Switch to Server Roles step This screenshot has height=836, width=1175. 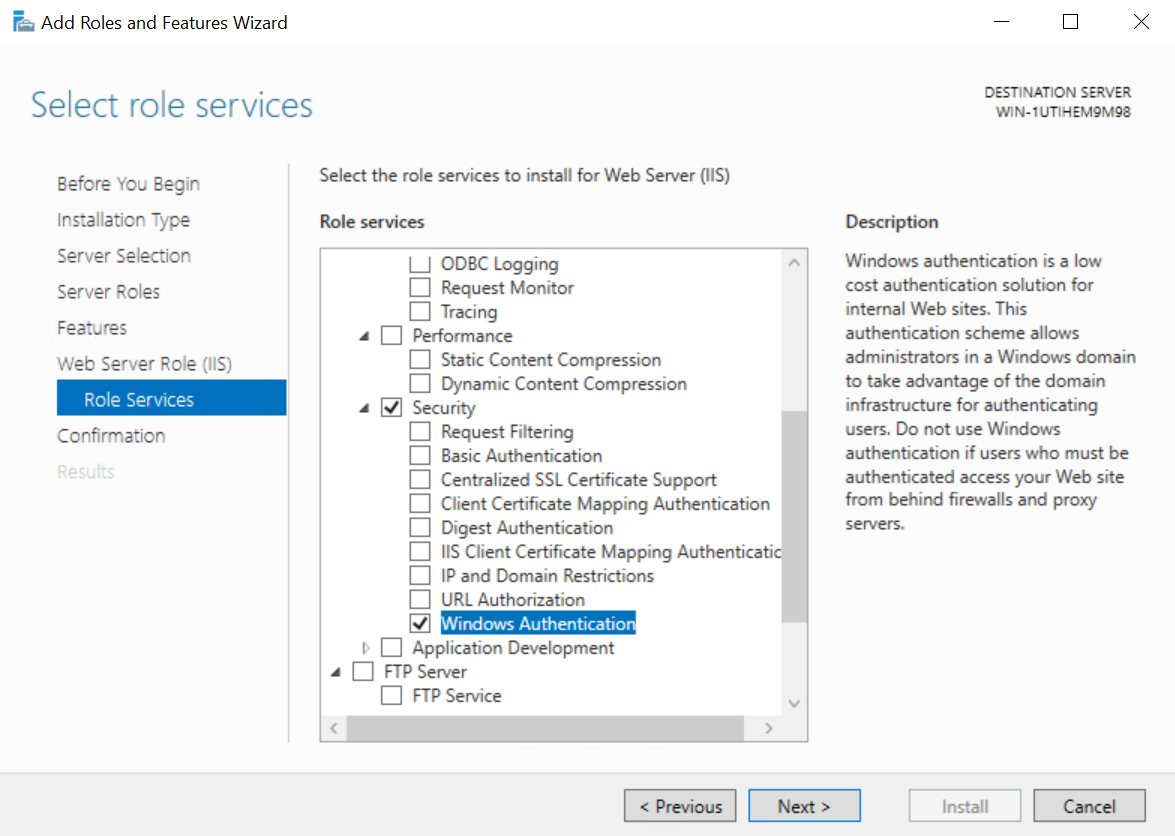tap(109, 292)
